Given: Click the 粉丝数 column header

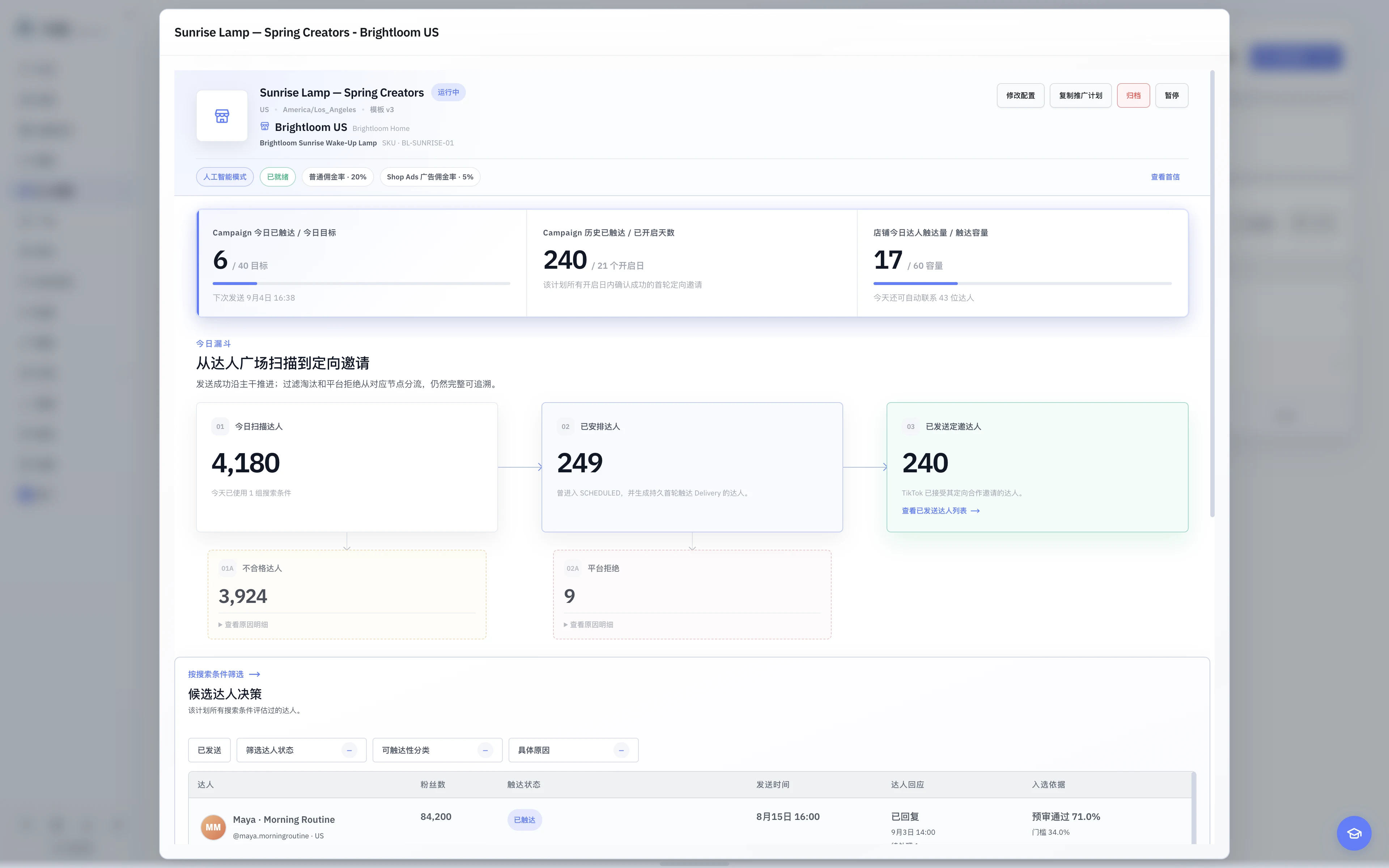Looking at the screenshot, I should [433, 784].
